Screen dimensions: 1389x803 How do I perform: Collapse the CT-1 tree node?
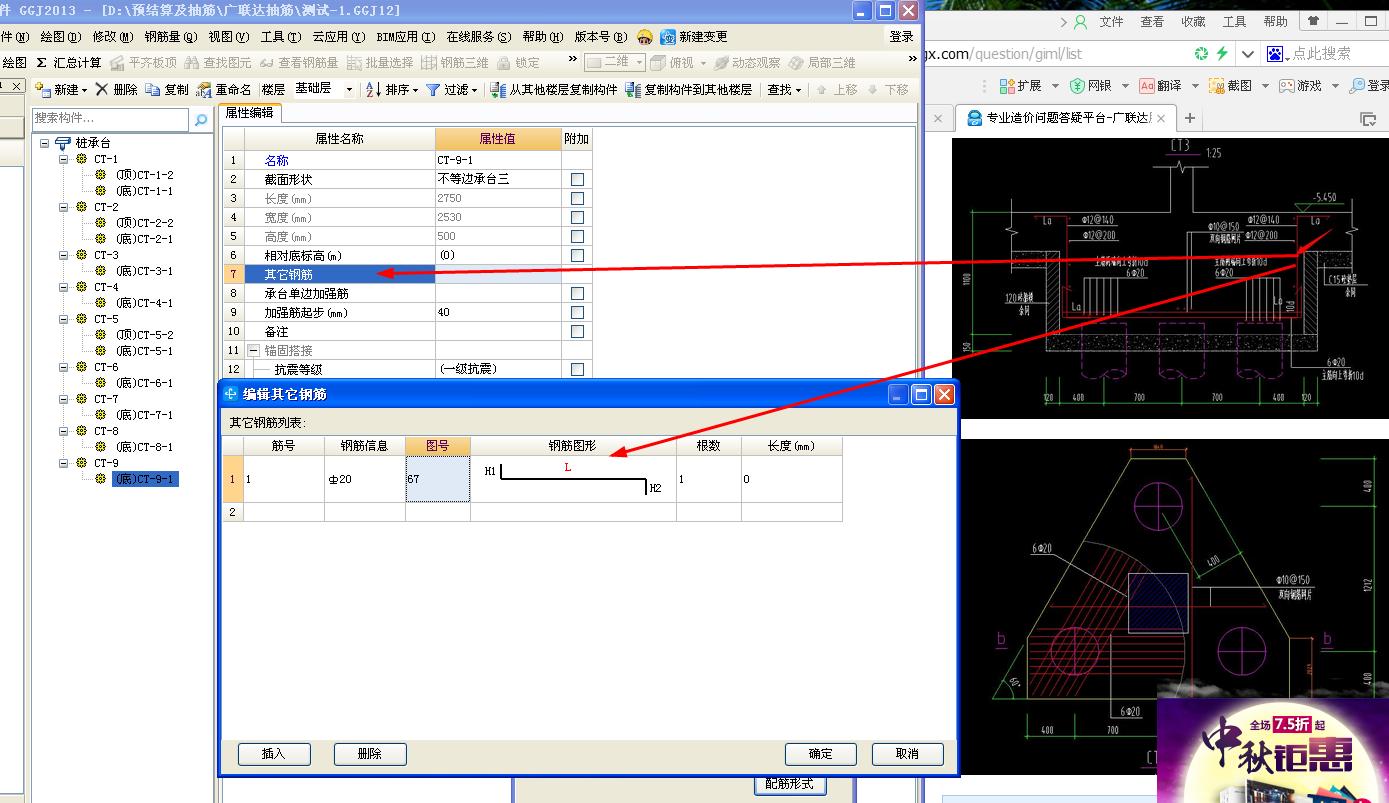point(63,159)
